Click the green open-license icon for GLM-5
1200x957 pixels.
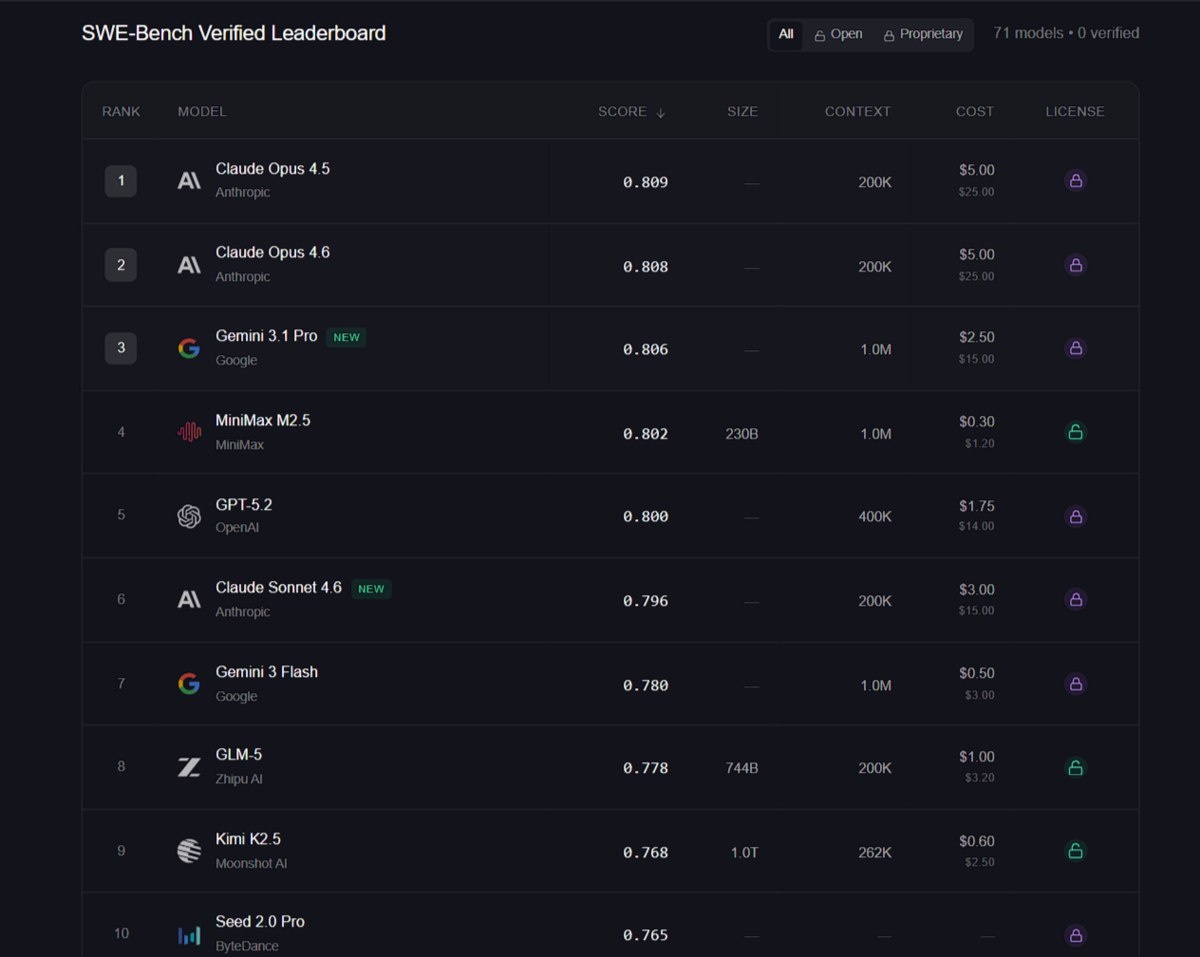(1075, 767)
